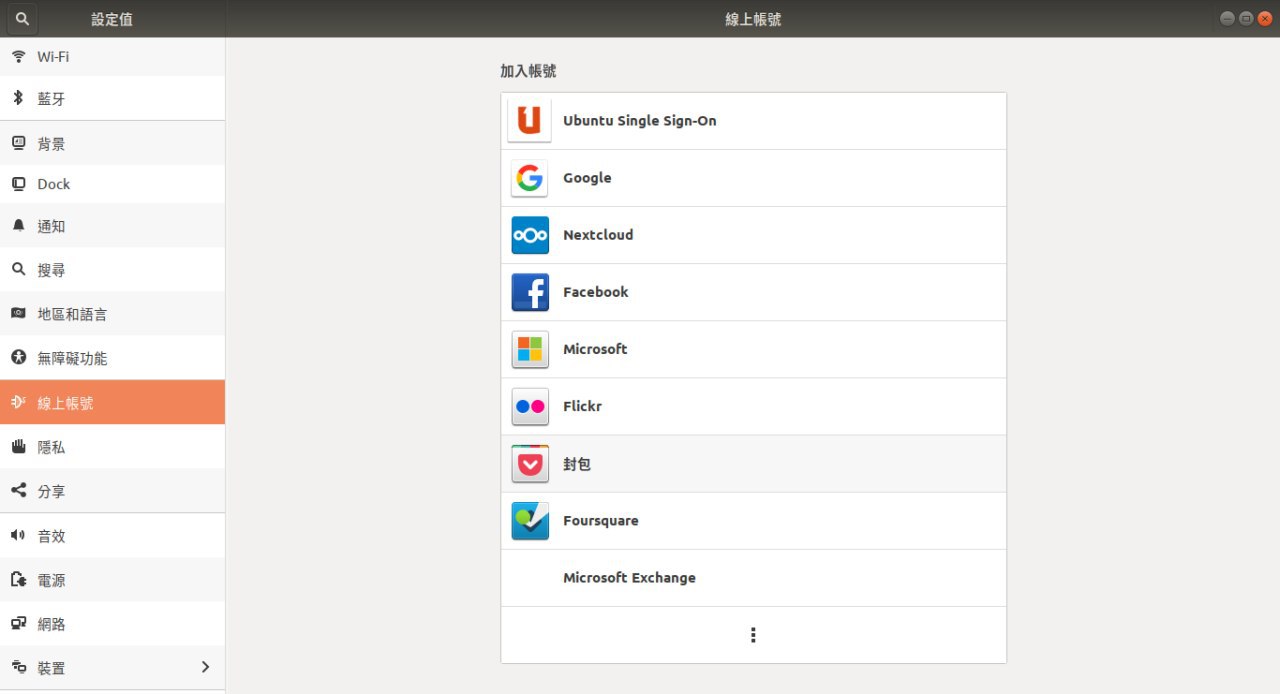Minimize the settings window
1280x694 pixels.
(x=1227, y=18)
